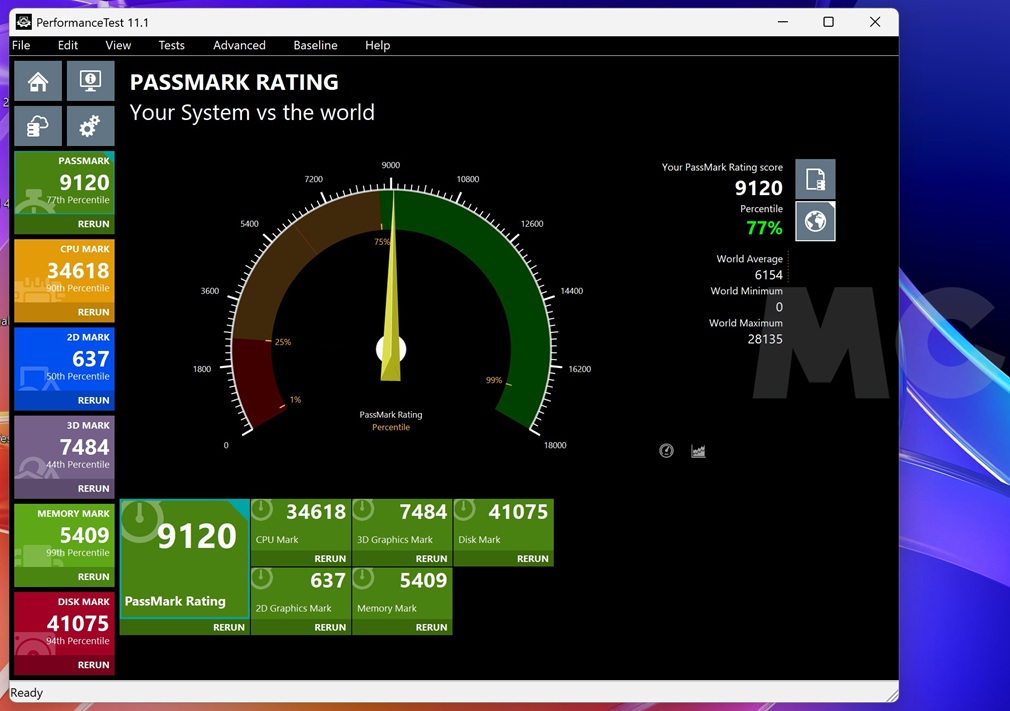The width and height of the screenshot is (1010, 711).
Task: Save results using the document icon
Action: click(815, 179)
